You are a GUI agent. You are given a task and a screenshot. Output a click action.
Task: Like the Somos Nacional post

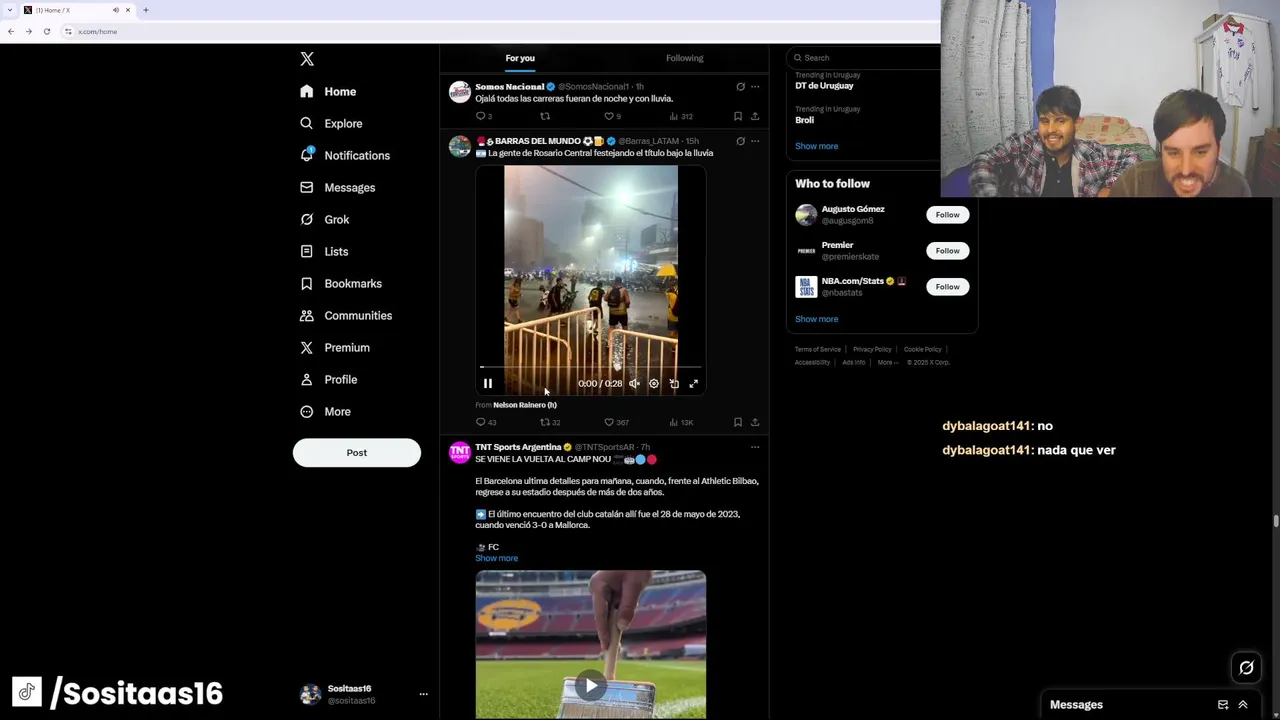coord(611,116)
